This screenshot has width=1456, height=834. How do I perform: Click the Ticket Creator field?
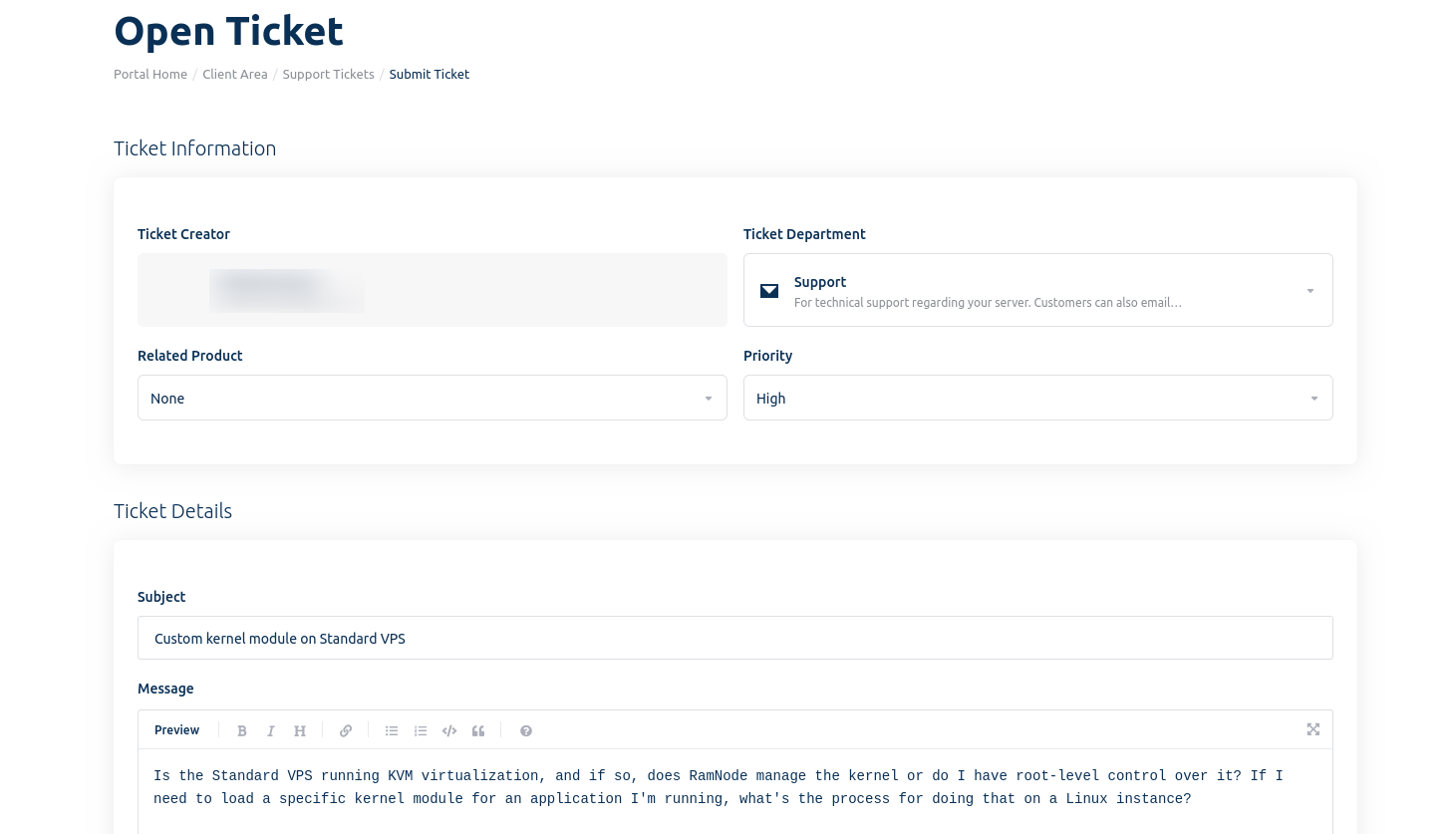point(433,290)
